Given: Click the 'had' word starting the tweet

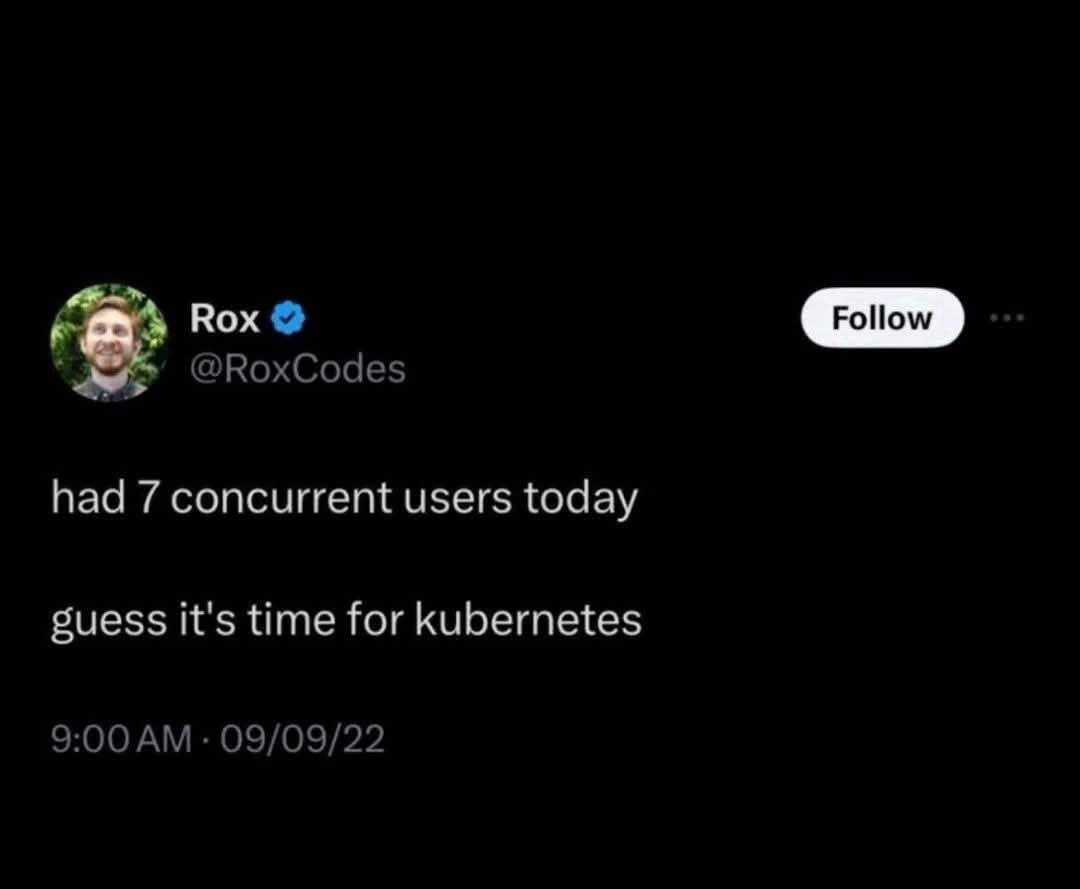Looking at the screenshot, I should [x=87, y=498].
